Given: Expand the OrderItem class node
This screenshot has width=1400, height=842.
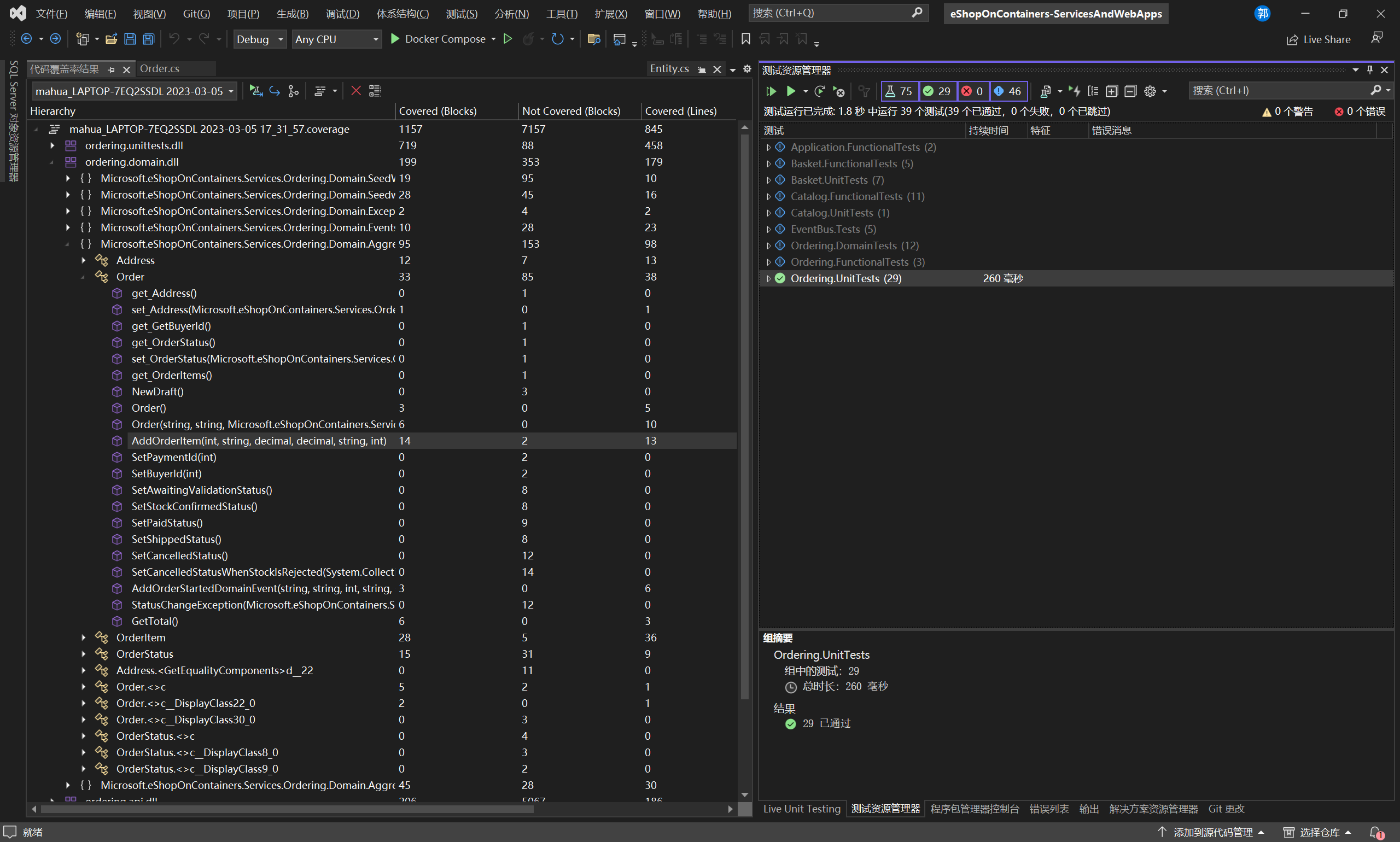Looking at the screenshot, I should (x=84, y=638).
